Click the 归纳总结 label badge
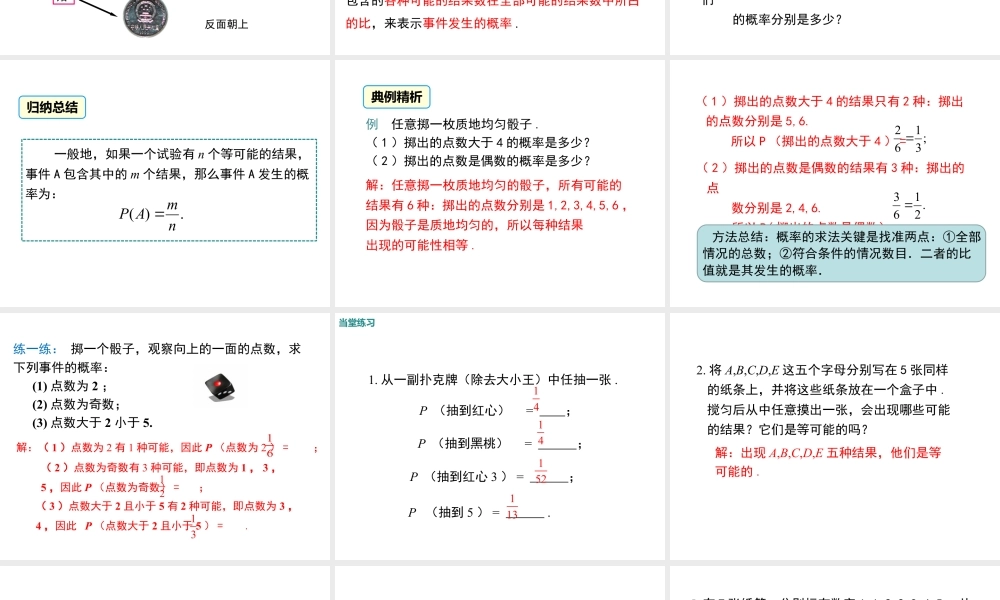This screenshot has height=600, width=1000. [x=51, y=107]
